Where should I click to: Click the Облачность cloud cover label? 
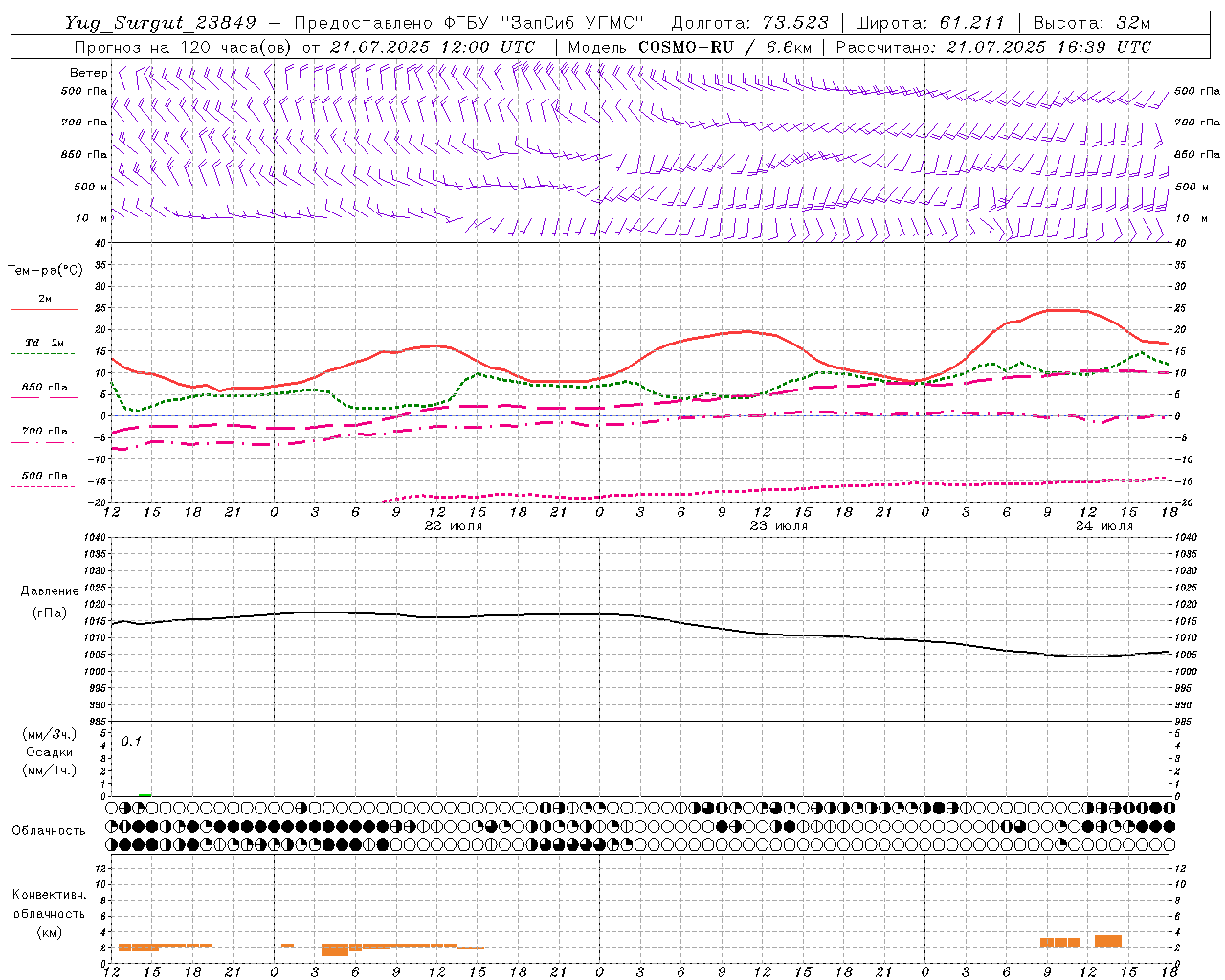(49, 831)
